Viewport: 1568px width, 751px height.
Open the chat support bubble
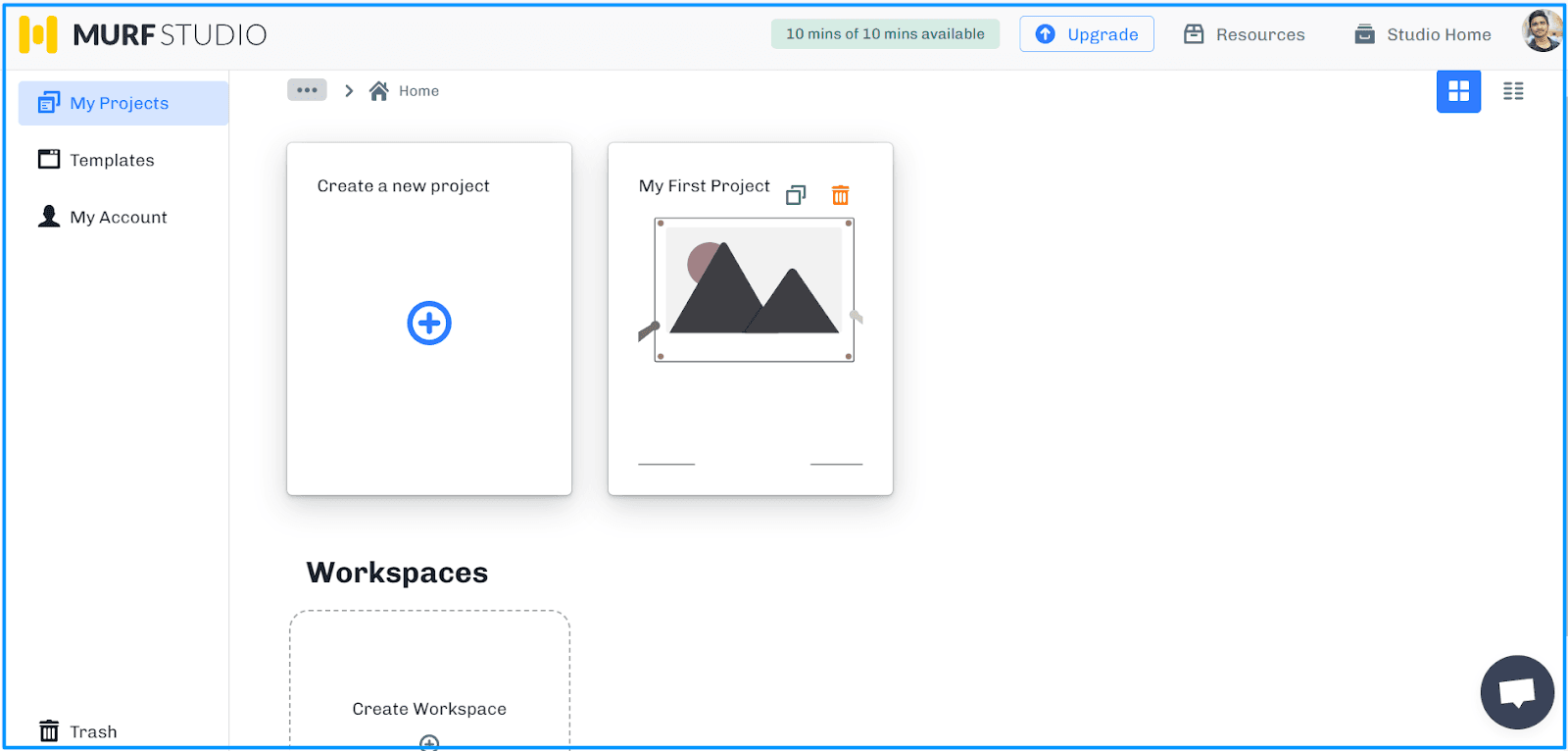pyautogui.click(x=1516, y=692)
